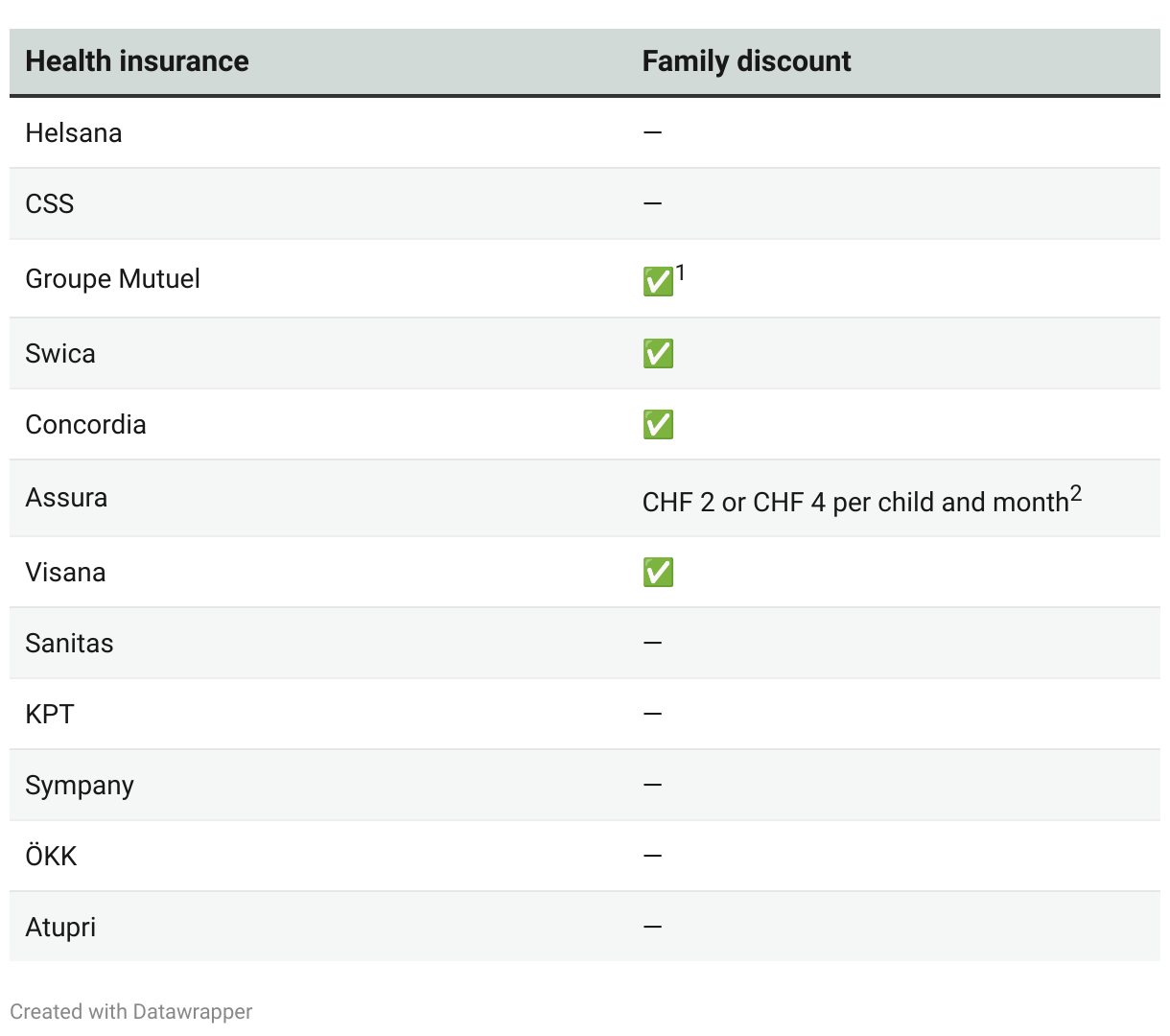
Task: Click the Sympany insurer name
Action: point(80,786)
